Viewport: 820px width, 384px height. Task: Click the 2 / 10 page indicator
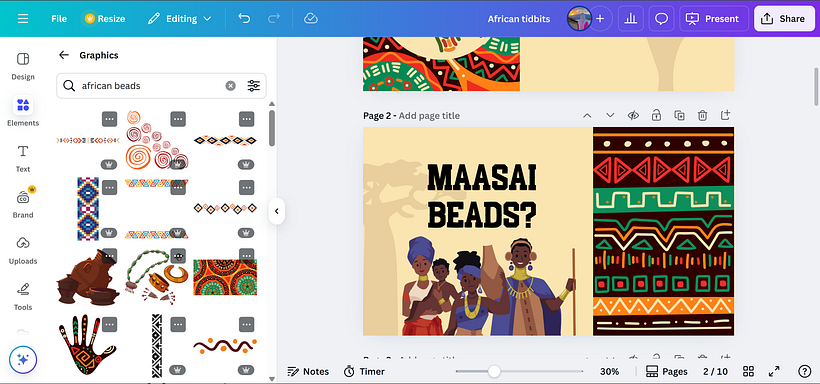(x=715, y=371)
